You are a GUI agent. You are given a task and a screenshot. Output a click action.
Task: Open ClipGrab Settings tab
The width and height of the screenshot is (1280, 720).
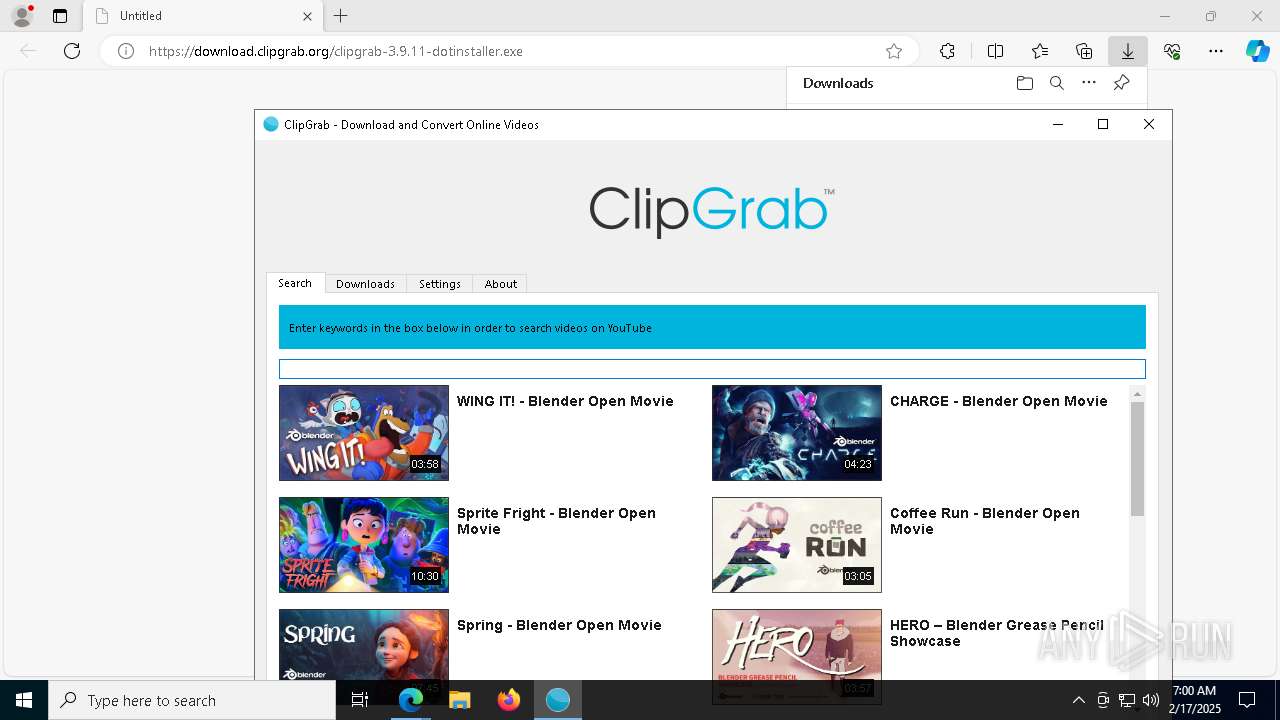(x=440, y=284)
